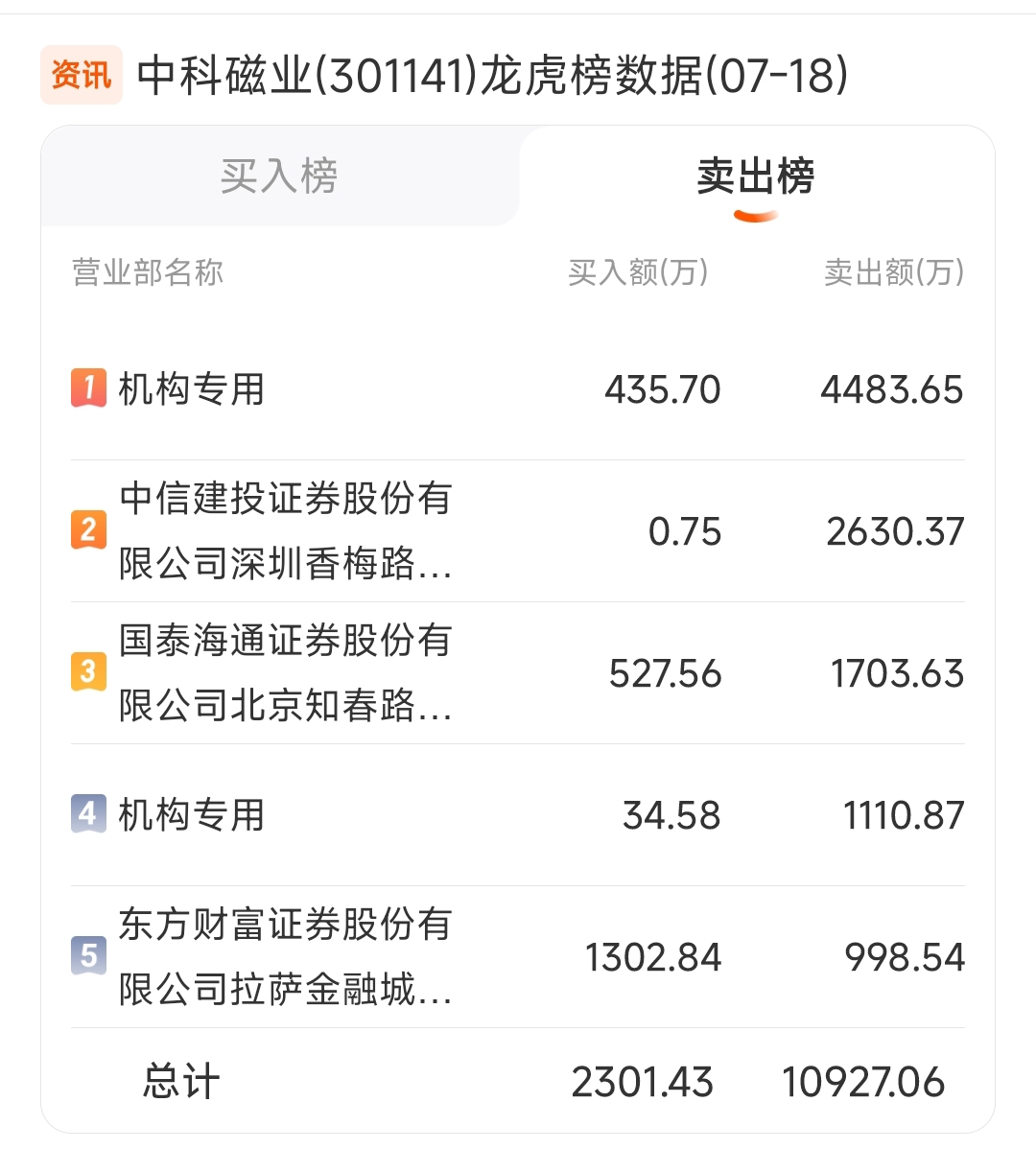1036x1149 pixels.
Task: Click rank 5 badge icon
Action: point(88,956)
